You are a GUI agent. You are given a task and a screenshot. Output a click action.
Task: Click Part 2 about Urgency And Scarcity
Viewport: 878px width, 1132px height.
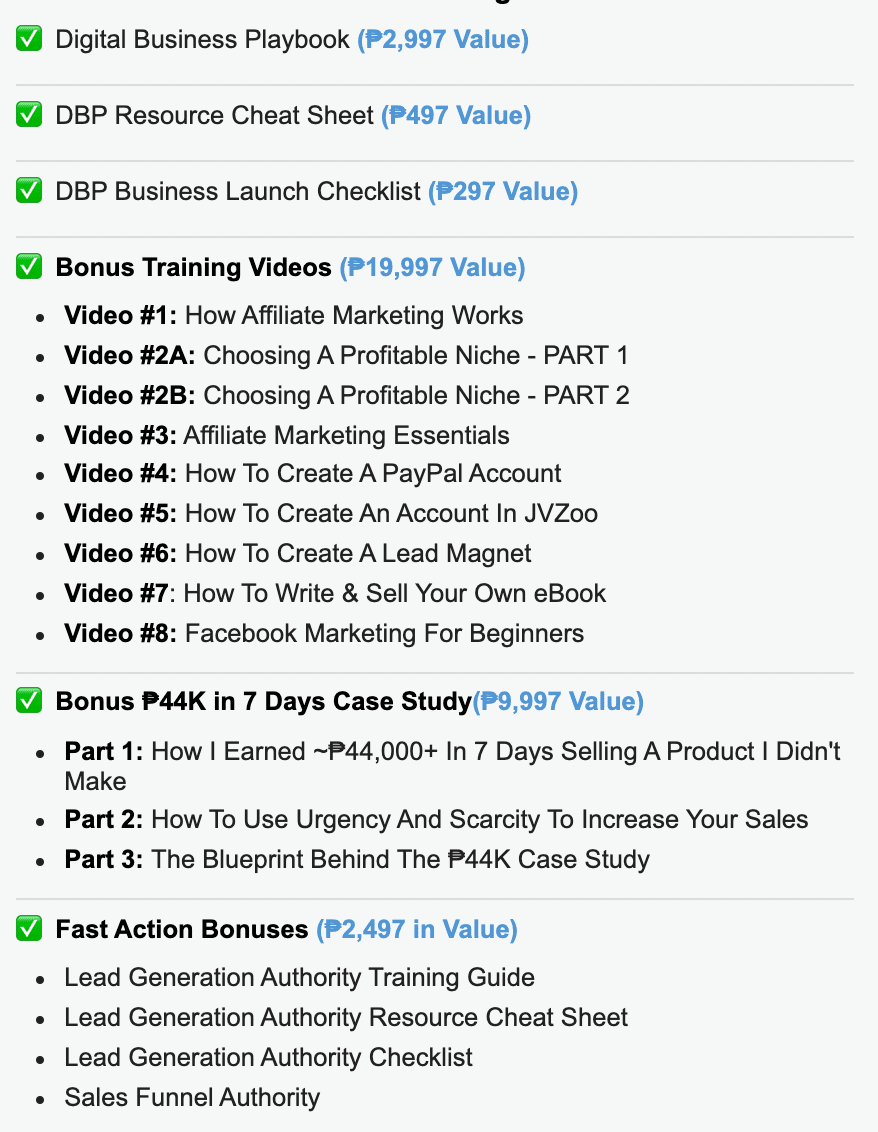pos(436,819)
